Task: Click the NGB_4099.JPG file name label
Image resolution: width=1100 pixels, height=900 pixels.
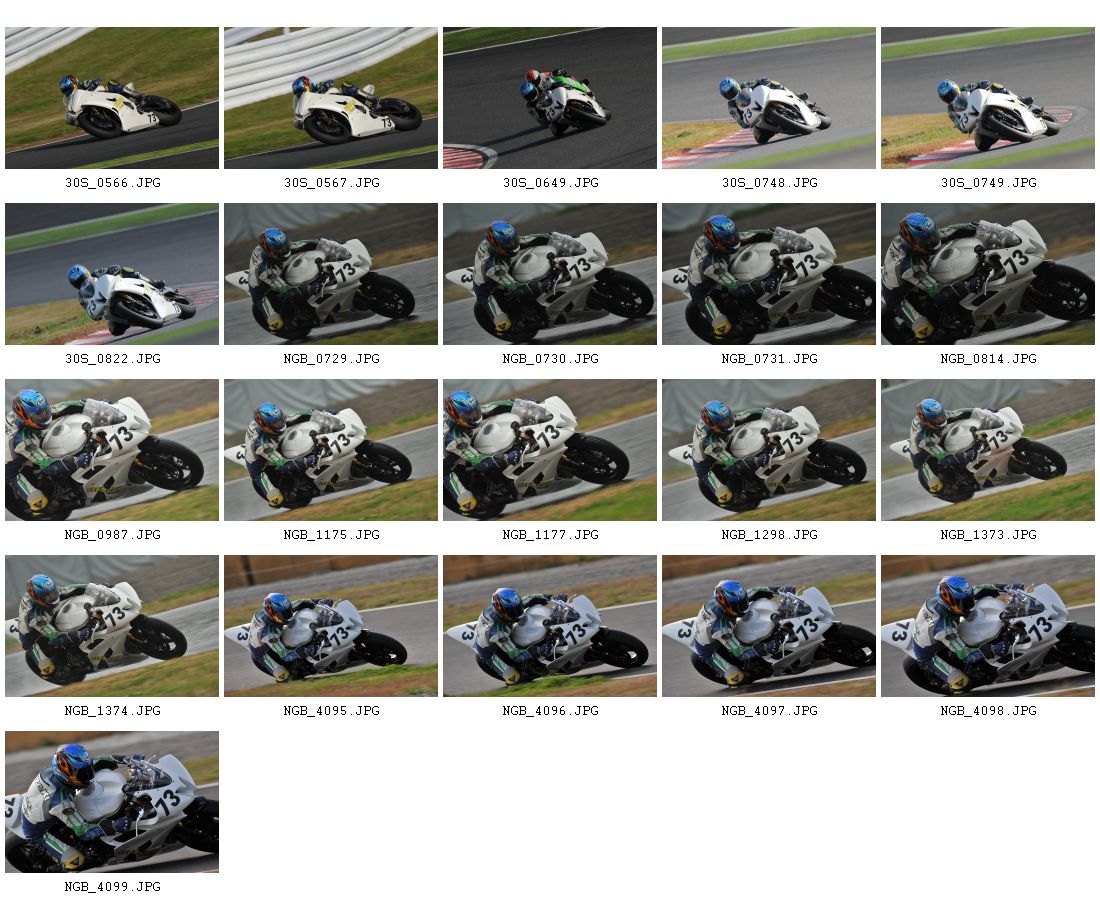Action: 112,887
